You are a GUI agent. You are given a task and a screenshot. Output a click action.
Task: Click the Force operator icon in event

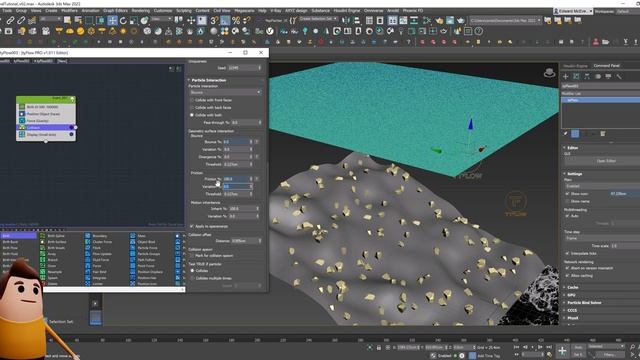click(x=22, y=120)
